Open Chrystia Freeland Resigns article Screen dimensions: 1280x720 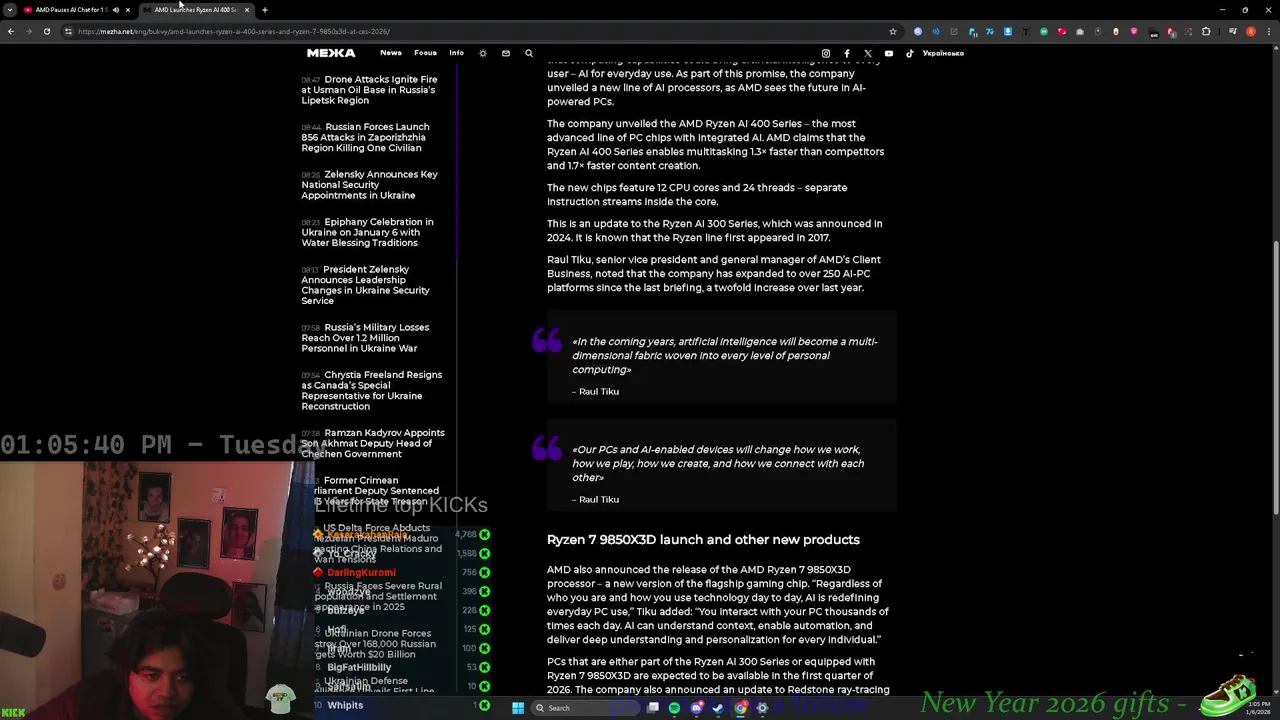pos(371,390)
